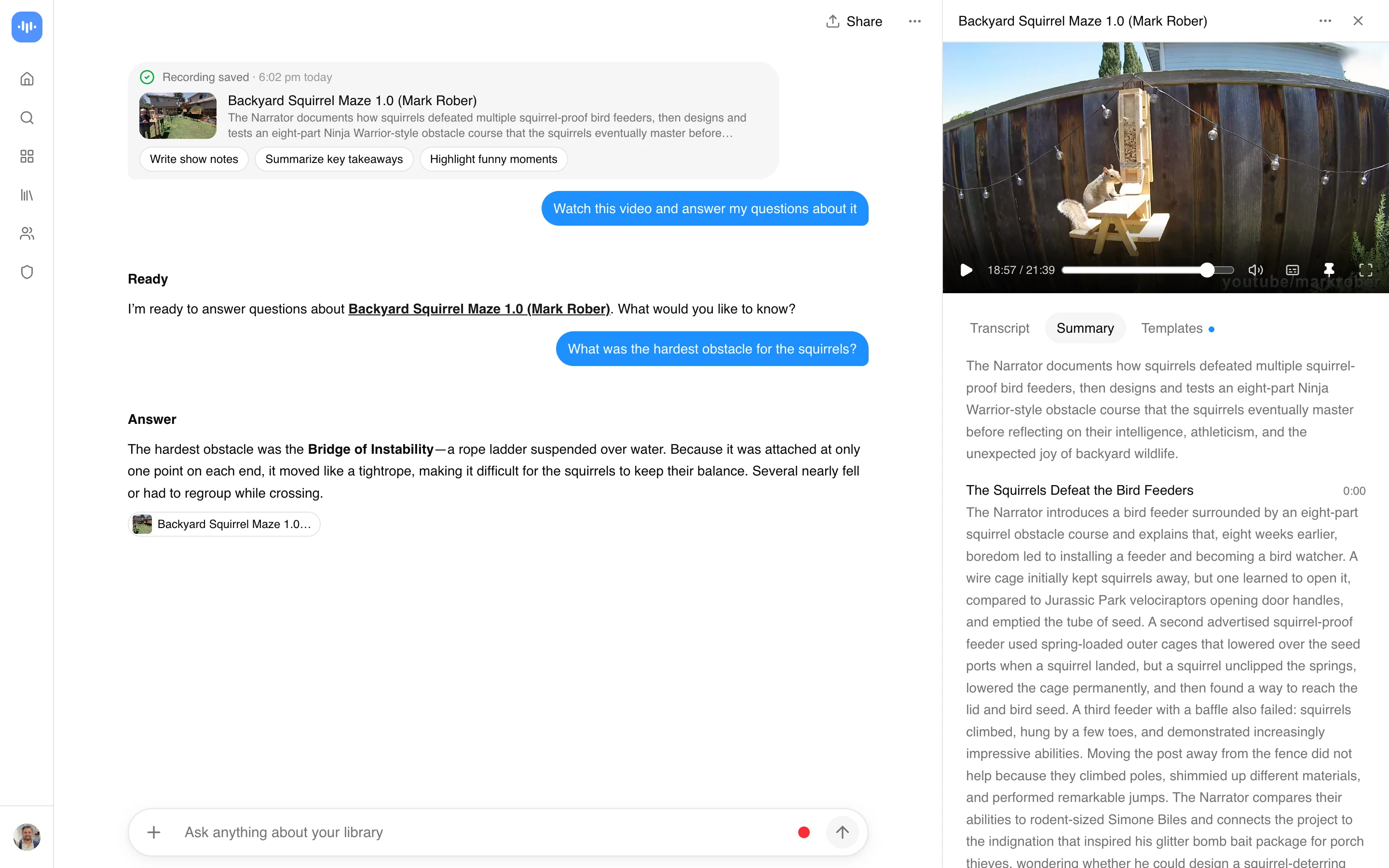1389x868 pixels.
Task: Open the shield privacy sidebar icon
Action: 27,272
